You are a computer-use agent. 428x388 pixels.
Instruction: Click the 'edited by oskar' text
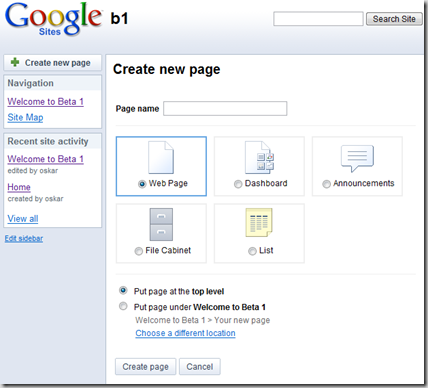point(33,171)
